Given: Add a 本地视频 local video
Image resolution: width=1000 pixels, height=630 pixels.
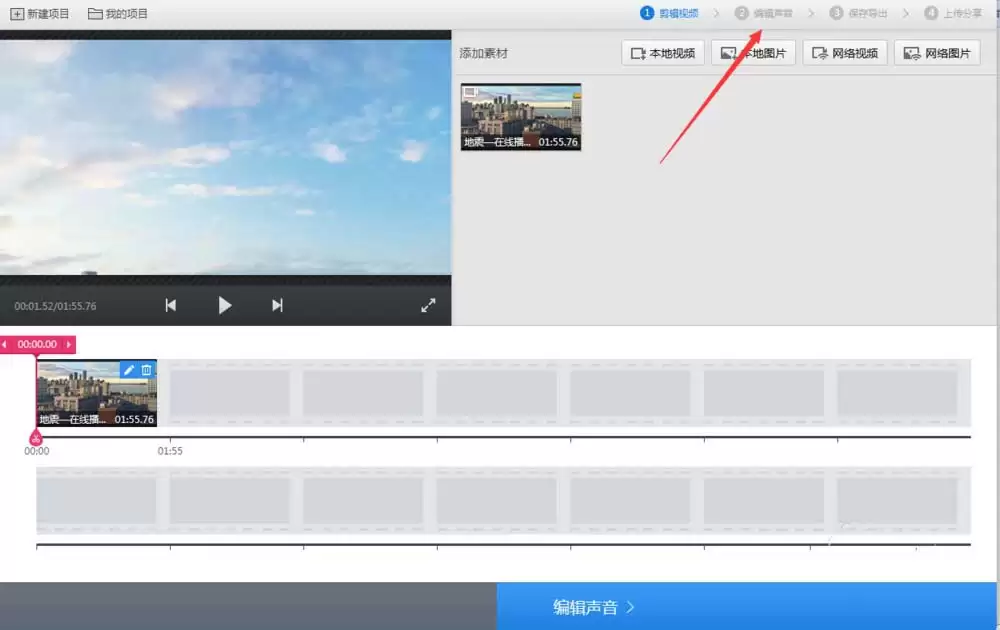Looking at the screenshot, I should 663,53.
